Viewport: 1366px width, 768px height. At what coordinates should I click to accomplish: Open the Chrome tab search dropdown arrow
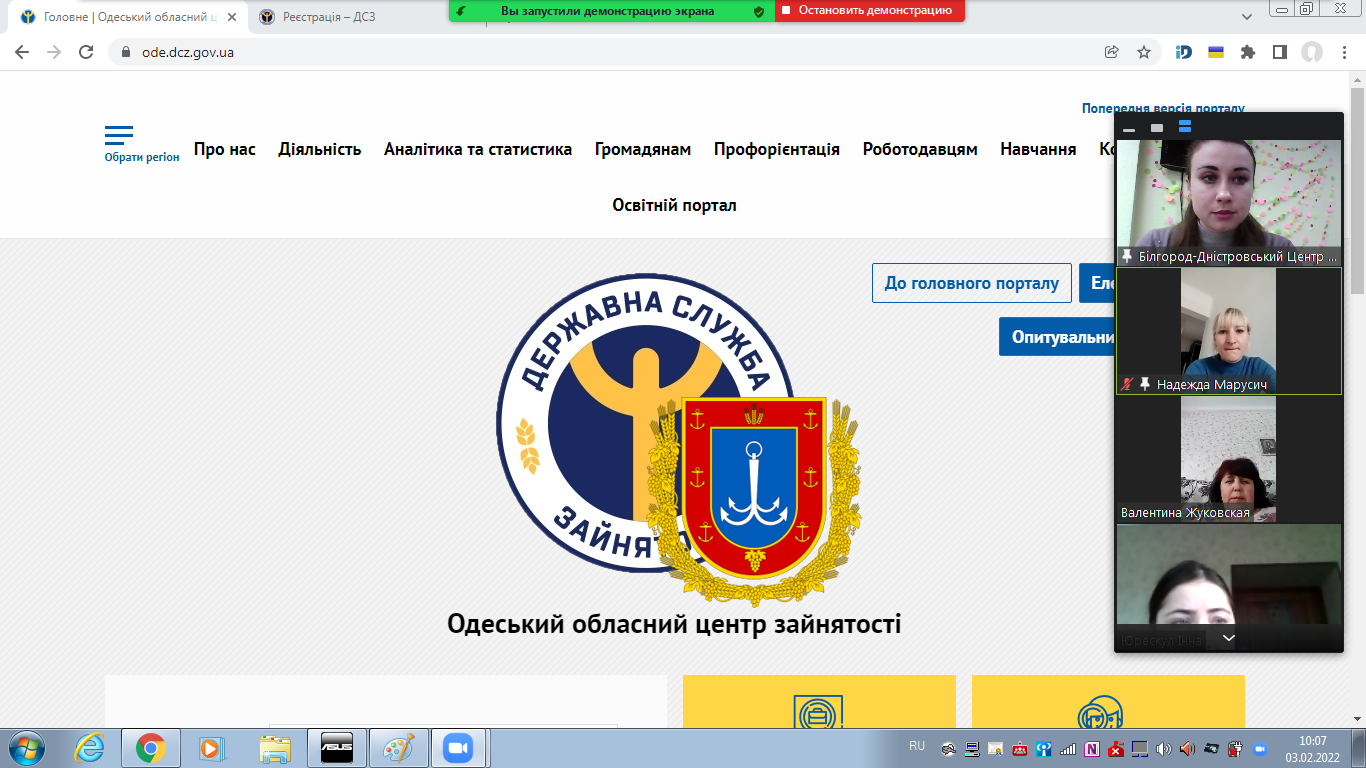click(x=1246, y=17)
